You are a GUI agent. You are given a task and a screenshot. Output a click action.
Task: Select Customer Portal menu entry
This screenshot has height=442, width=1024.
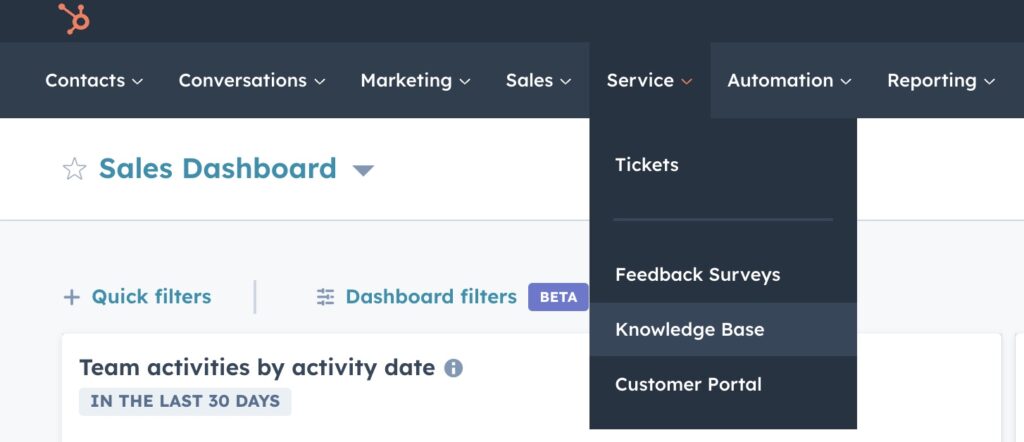pyautogui.click(x=688, y=384)
